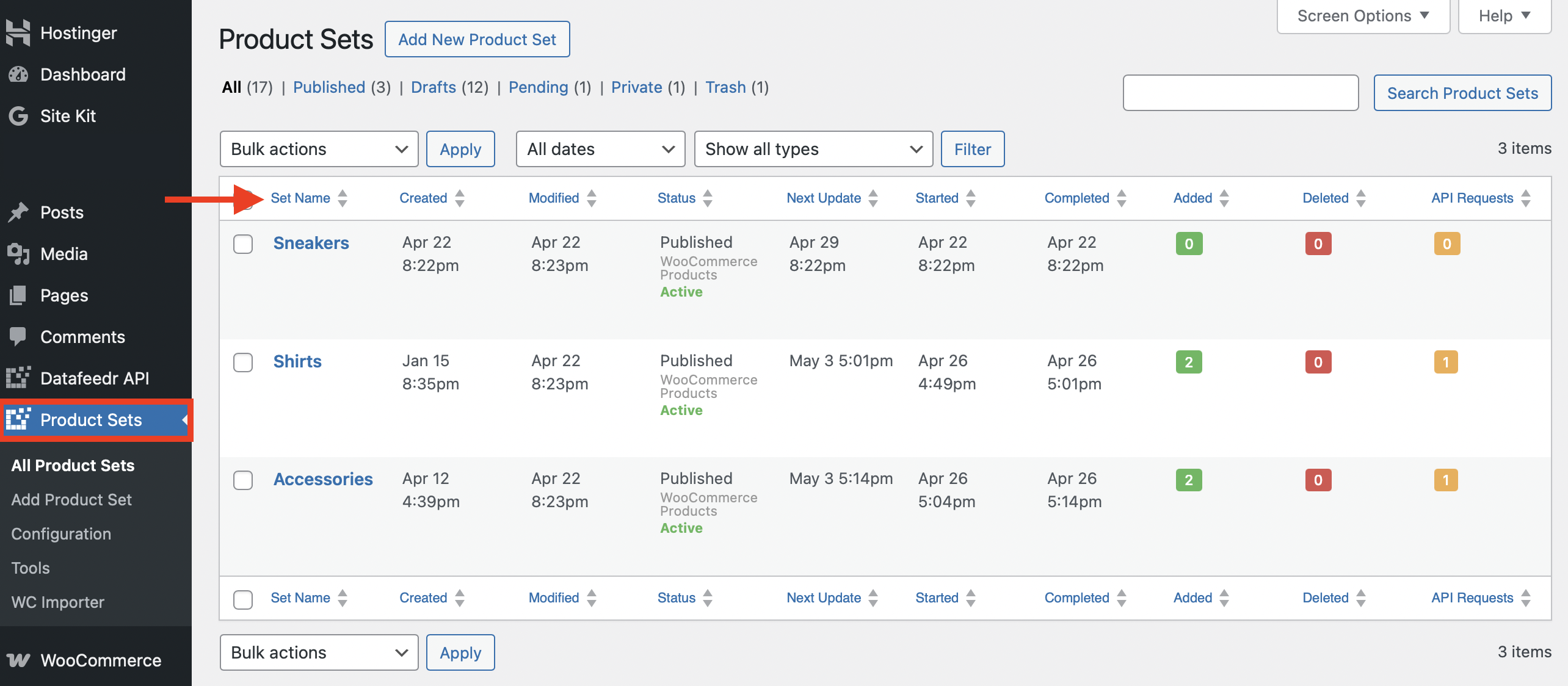The height and width of the screenshot is (686, 1568).
Task: Click Search Product Sets button
Action: (x=1462, y=93)
